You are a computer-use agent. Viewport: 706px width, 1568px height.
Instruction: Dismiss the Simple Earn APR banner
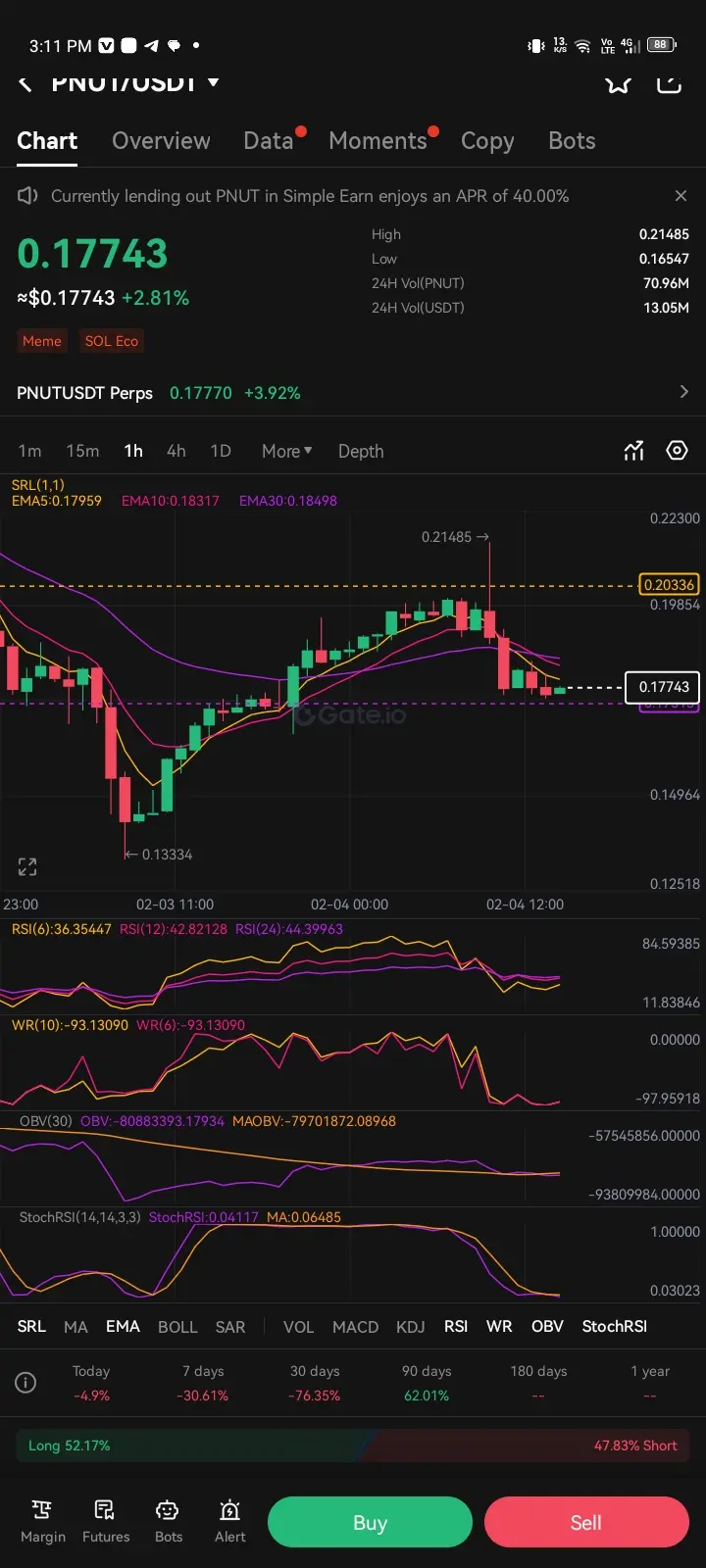pyautogui.click(x=681, y=196)
